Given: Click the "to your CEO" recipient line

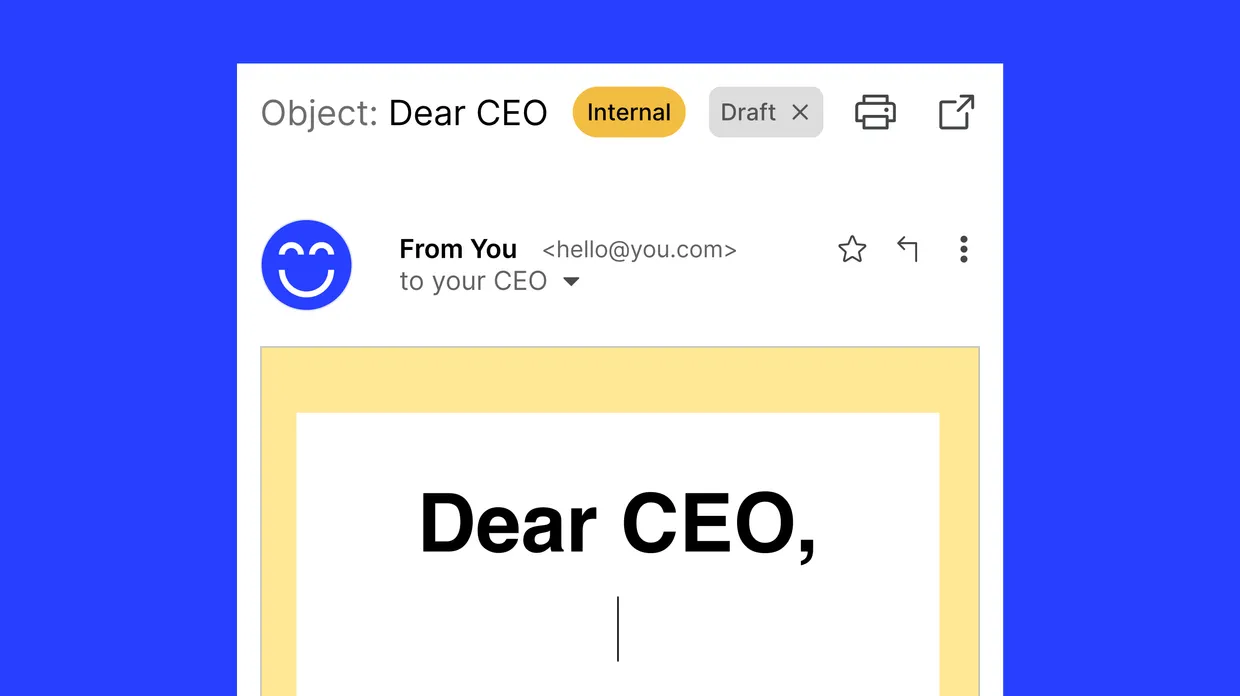Looking at the screenshot, I should coord(473,281).
